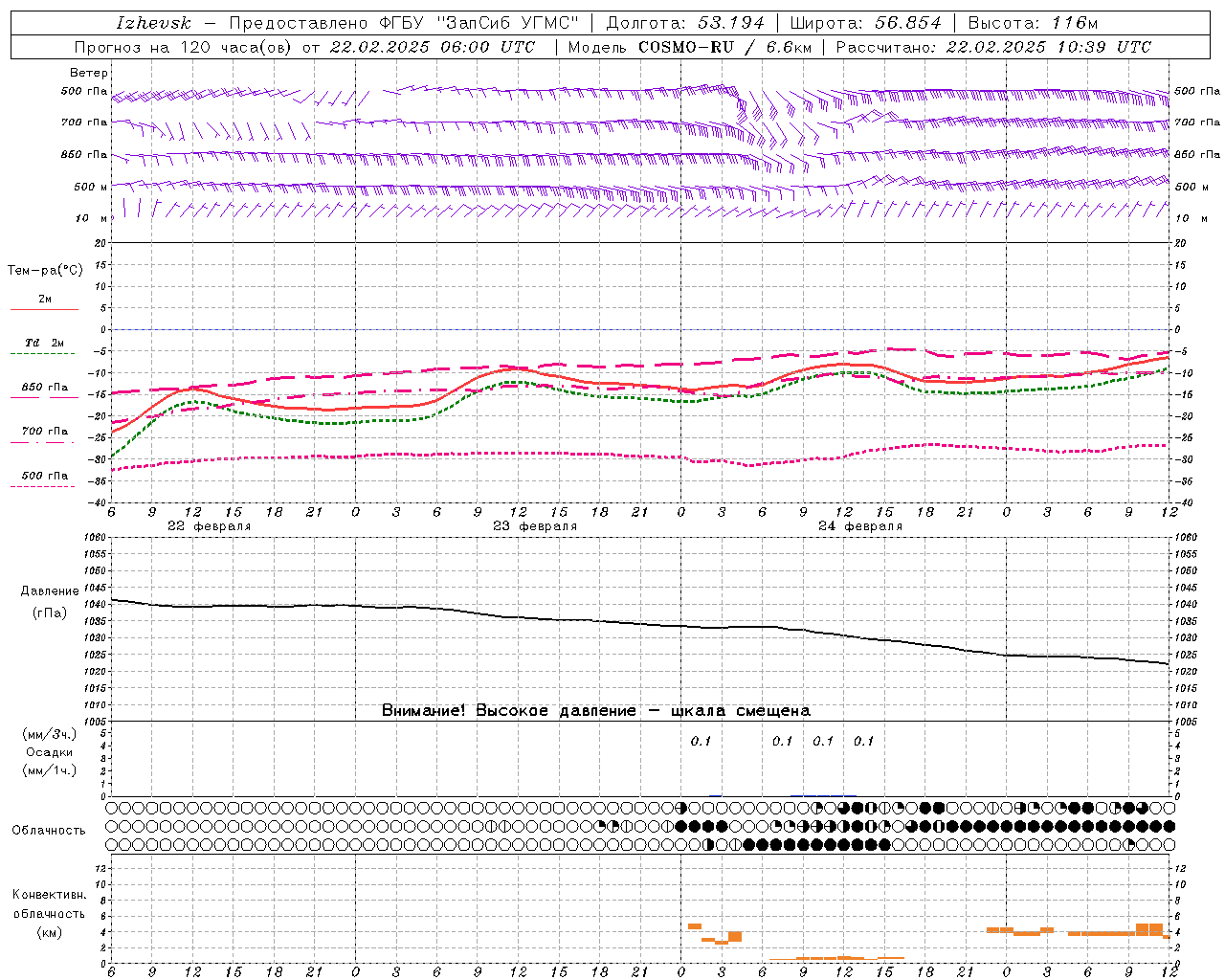Select the "Долгота: 53.194" longitude value
The width and height of the screenshot is (1225, 980).
(x=686, y=23)
